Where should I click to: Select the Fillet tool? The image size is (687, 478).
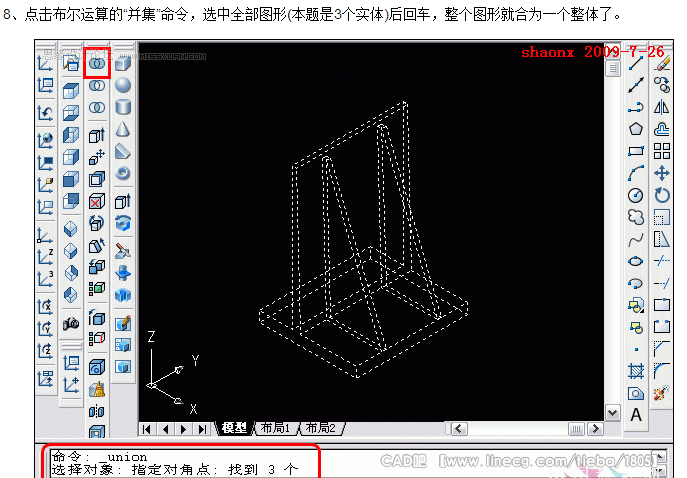click(662, 371)
